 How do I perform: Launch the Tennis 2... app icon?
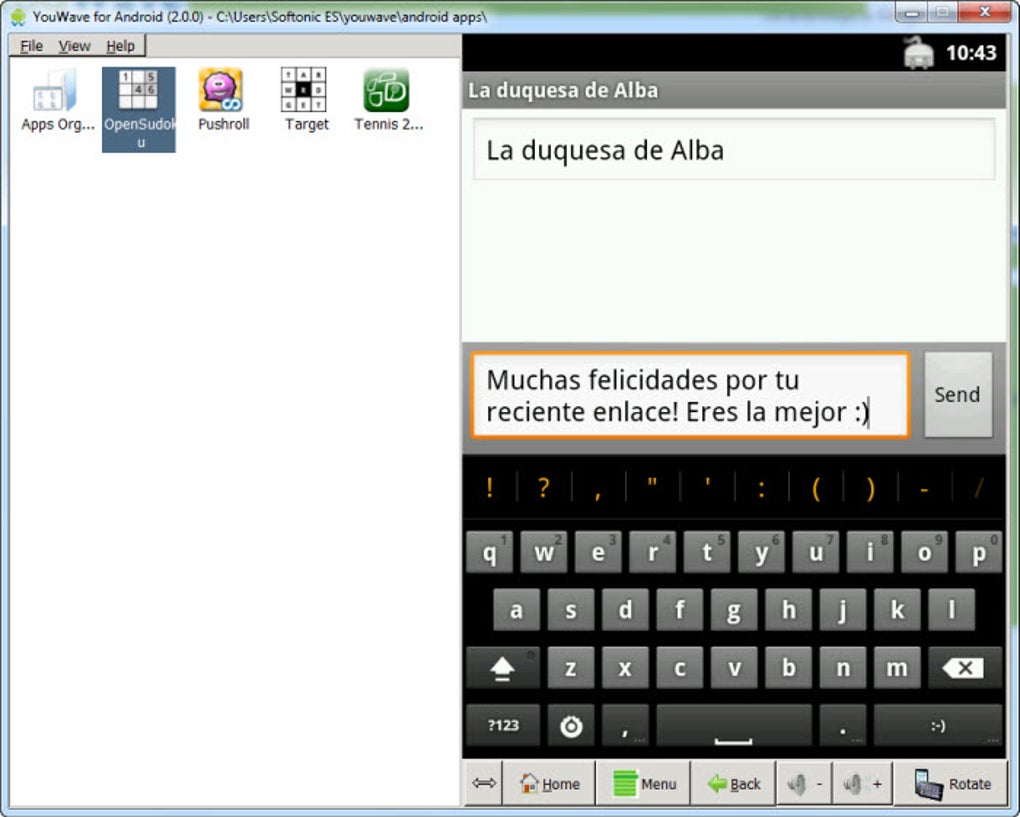point(388,100)
